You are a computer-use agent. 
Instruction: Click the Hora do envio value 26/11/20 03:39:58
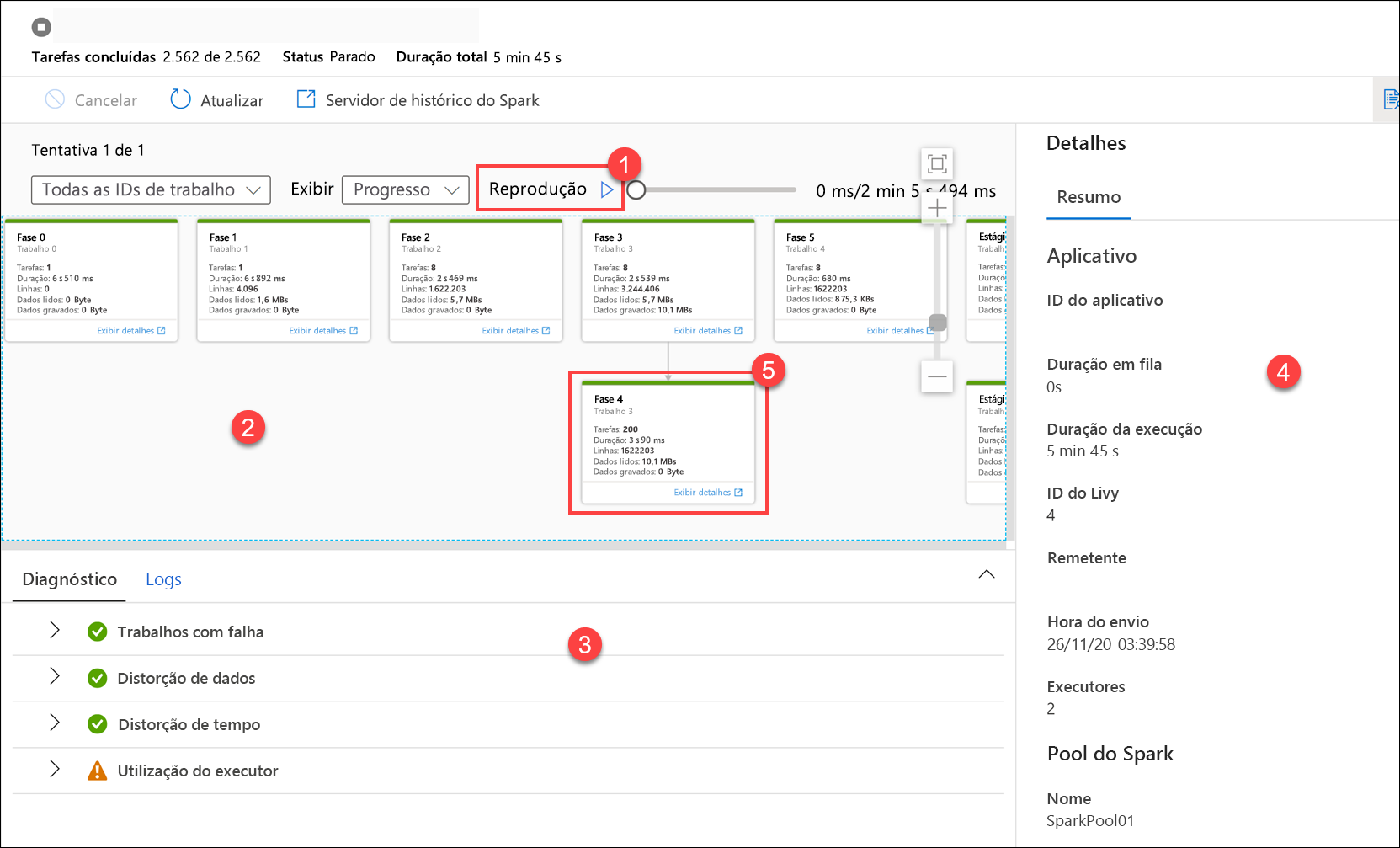point(1111,644)
